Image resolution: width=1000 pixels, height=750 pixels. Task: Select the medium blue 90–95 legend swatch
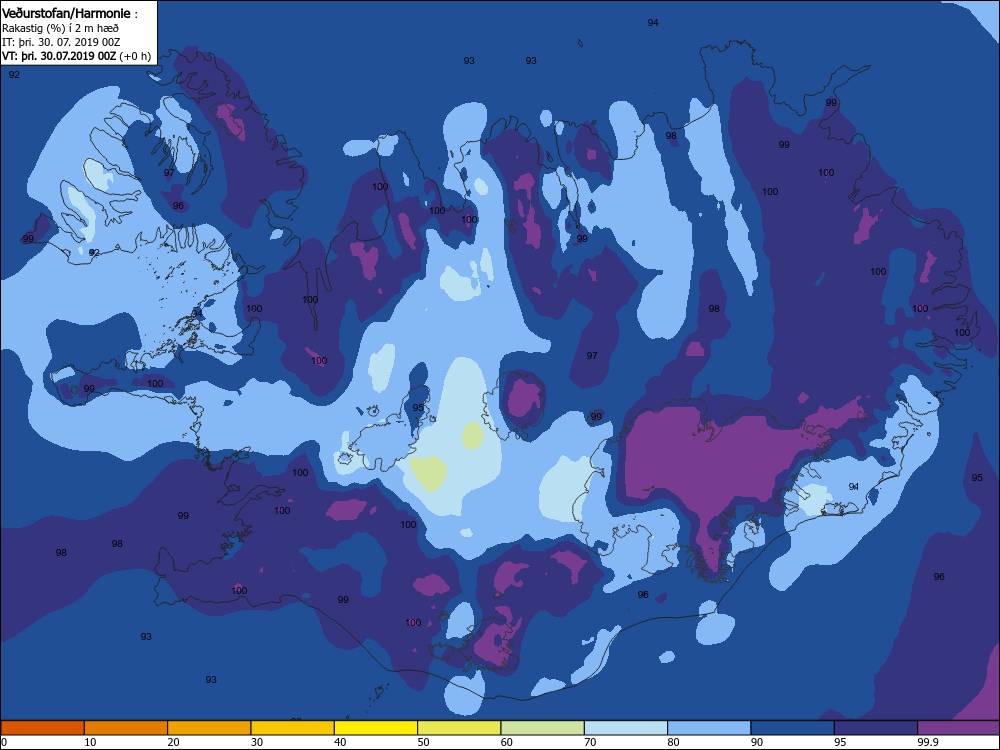[793, 728]
